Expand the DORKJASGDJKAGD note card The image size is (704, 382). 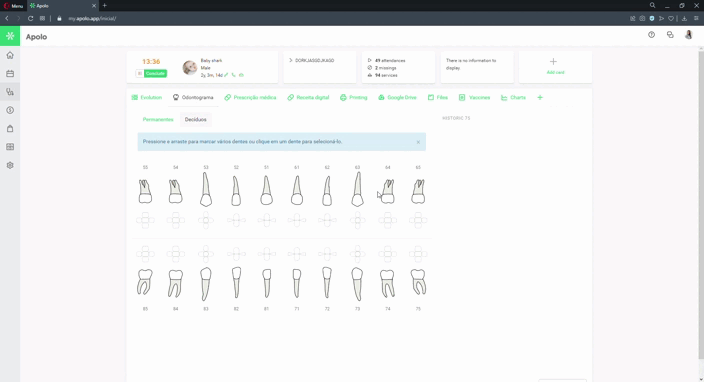[x=290, y=60]
